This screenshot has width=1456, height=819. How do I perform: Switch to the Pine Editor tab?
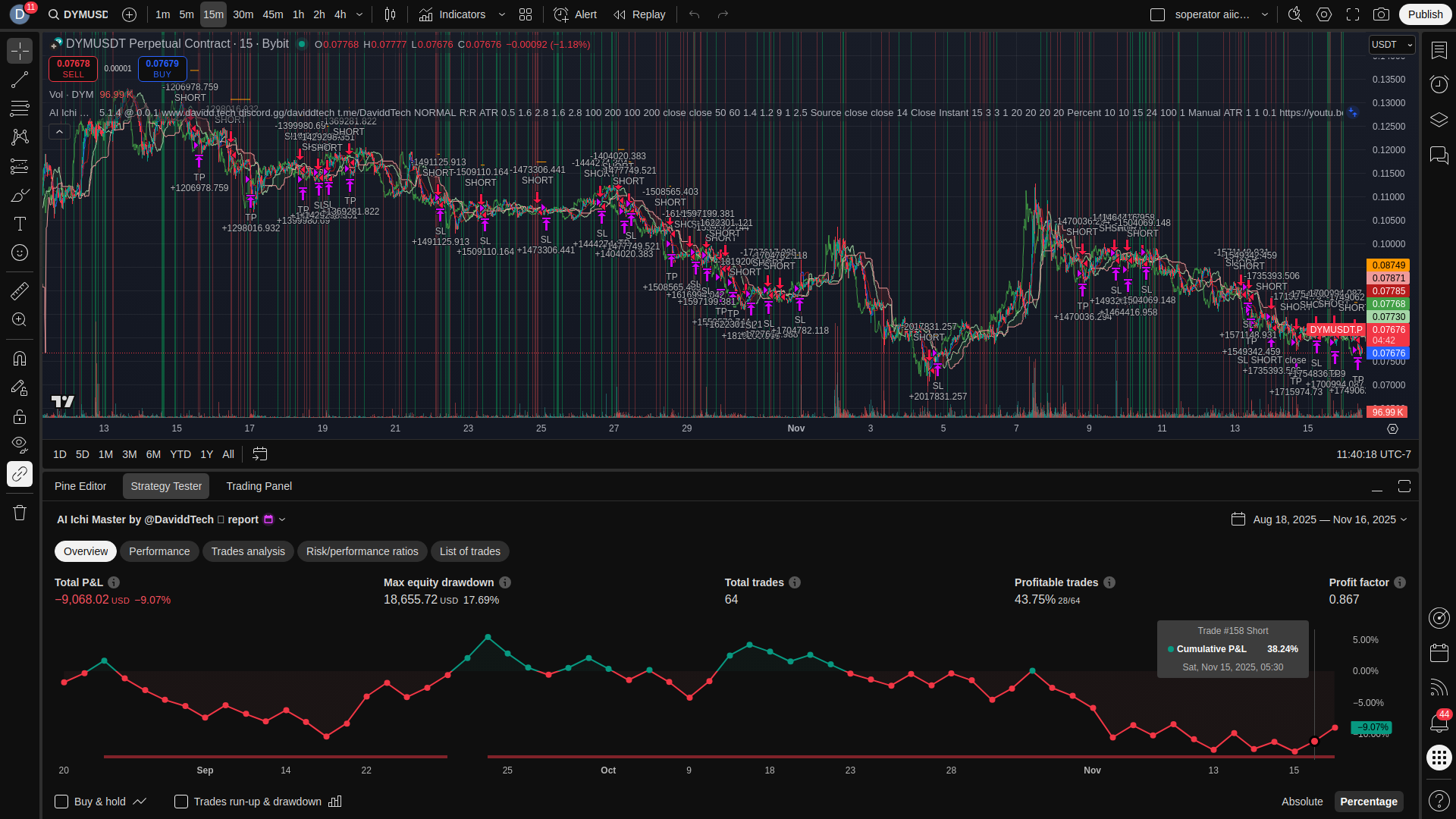pyautogui.click(x=80, y=486)
